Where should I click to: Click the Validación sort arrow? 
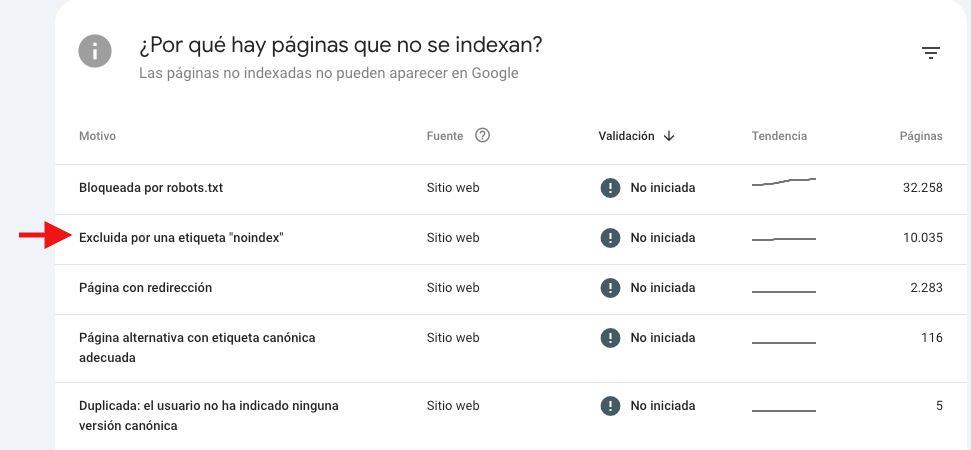pos(669,136)
